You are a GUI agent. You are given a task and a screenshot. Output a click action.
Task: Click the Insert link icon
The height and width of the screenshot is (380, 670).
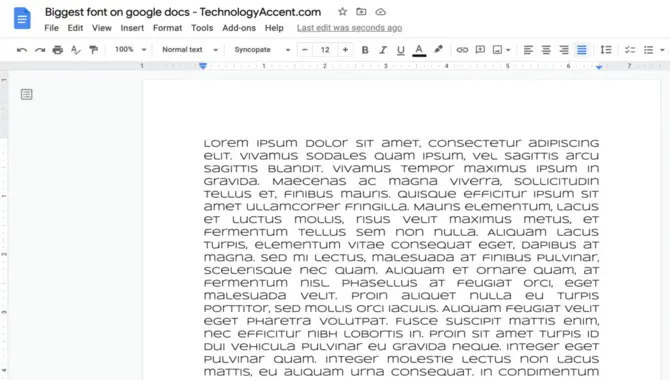(x=462, y=50)
